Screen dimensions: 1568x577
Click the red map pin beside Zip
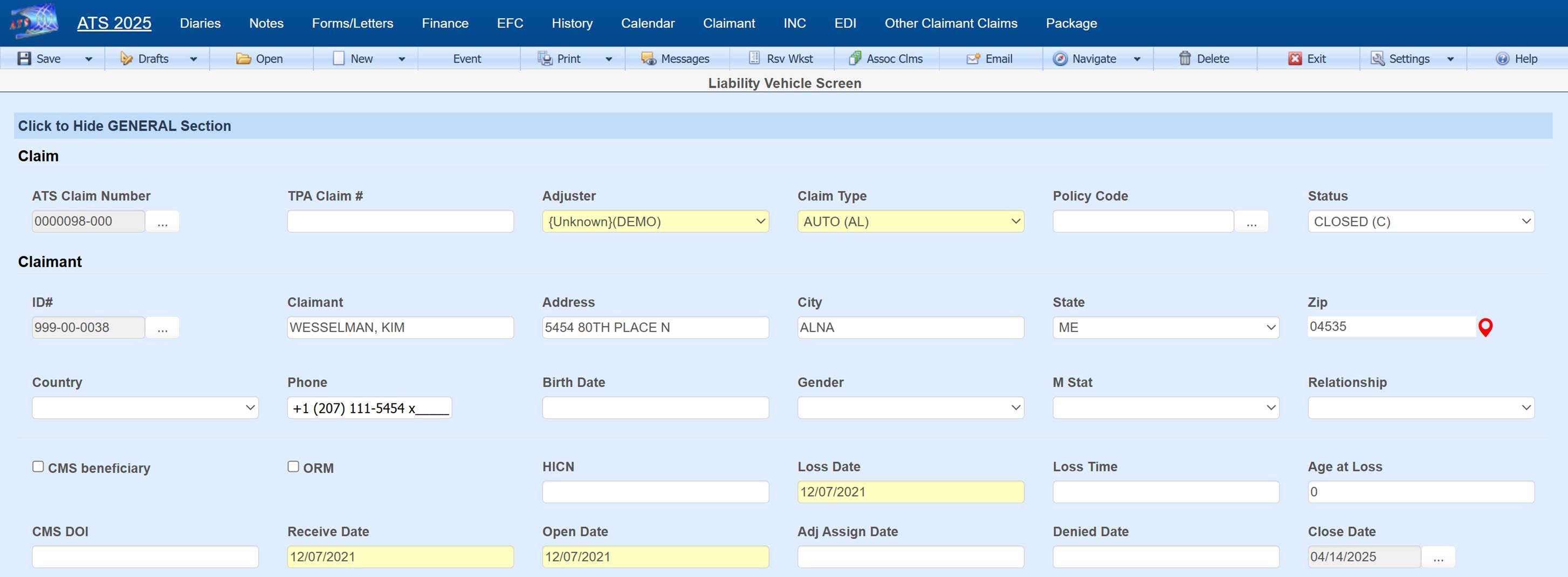tap(1485, 328)
